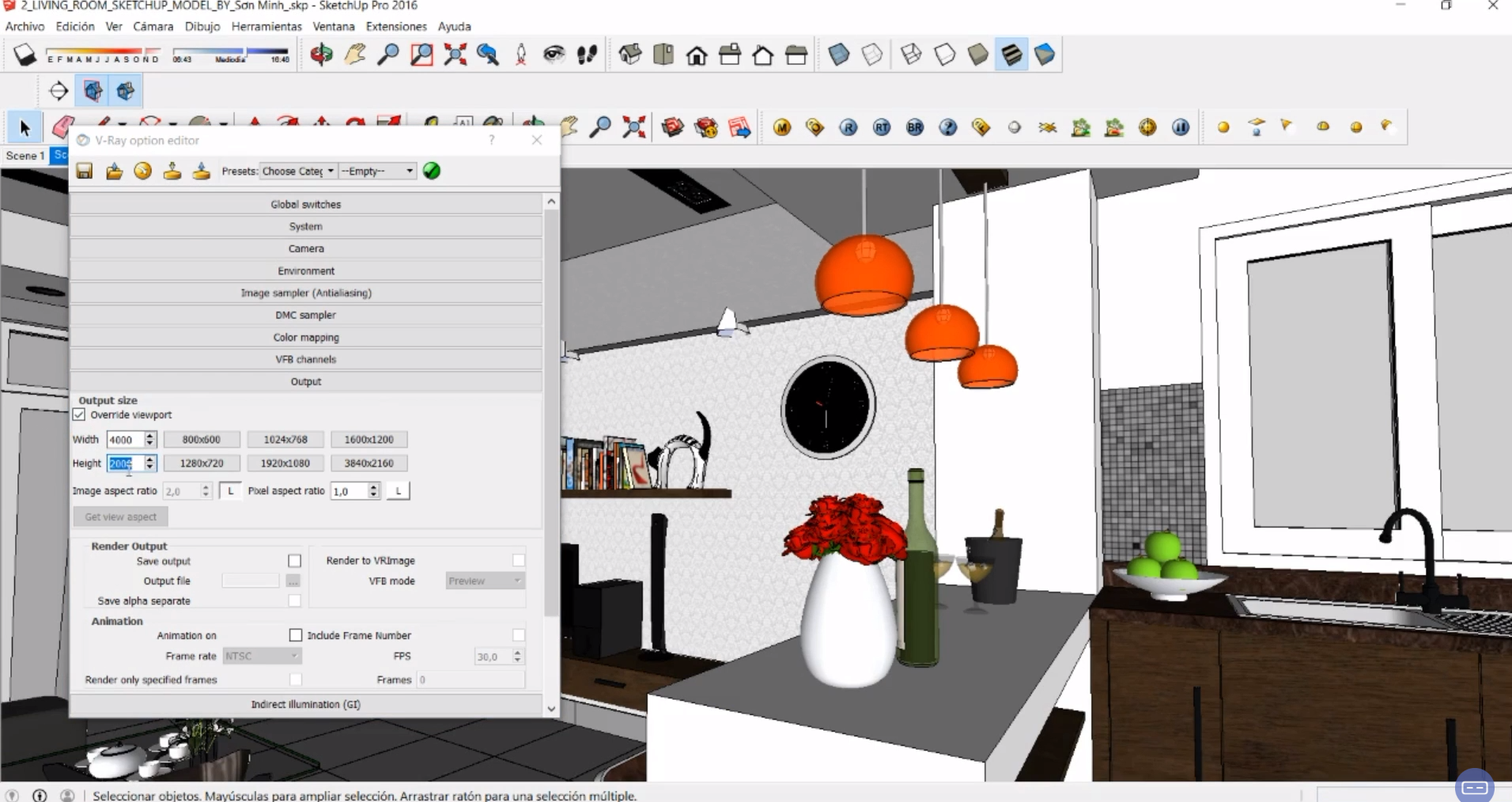The image size is (1512, 802).
Task: Expand the Indirect illumination (GI) rollout
Action: coord(306,704)
